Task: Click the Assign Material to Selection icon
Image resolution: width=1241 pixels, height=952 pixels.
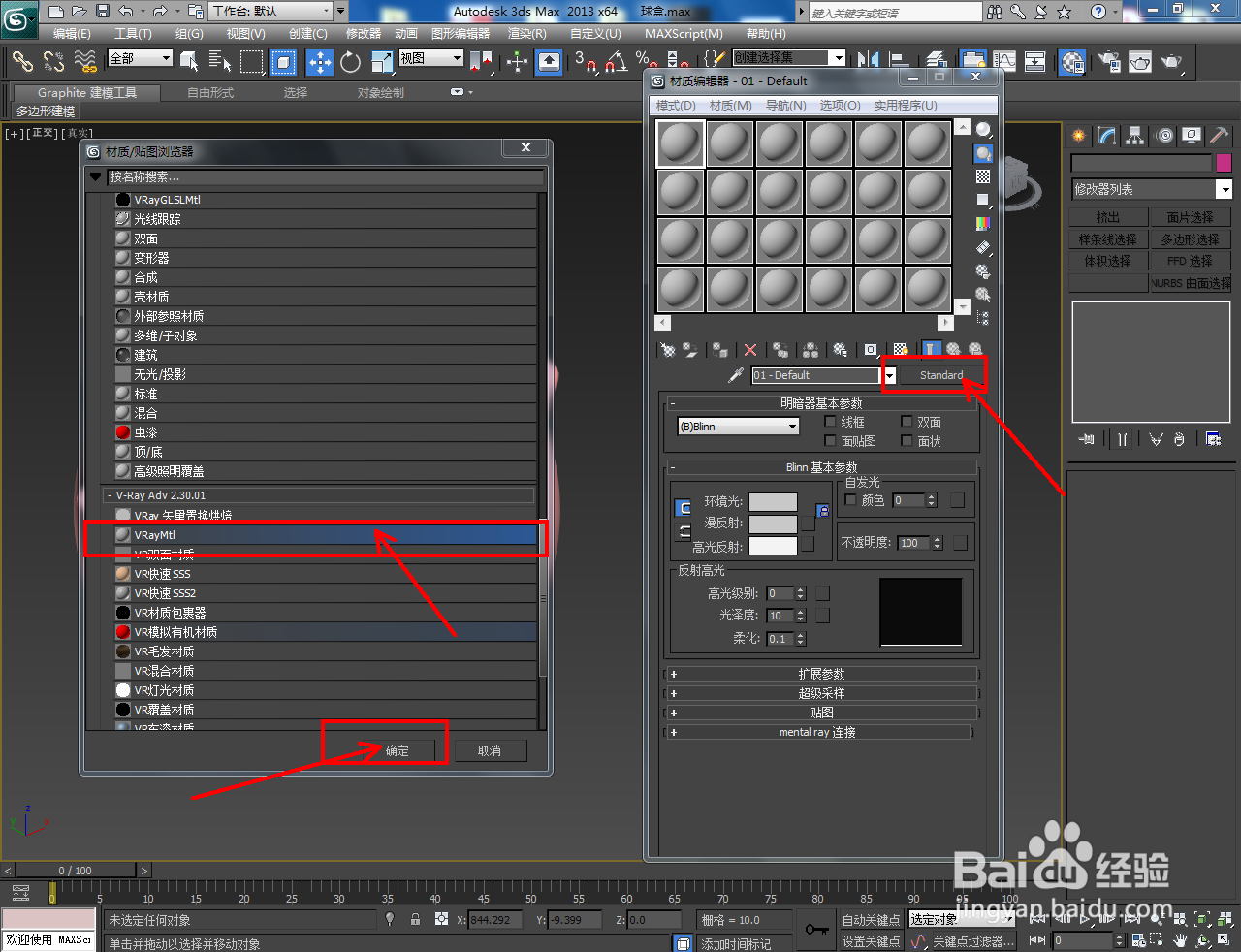Action: 719,350
